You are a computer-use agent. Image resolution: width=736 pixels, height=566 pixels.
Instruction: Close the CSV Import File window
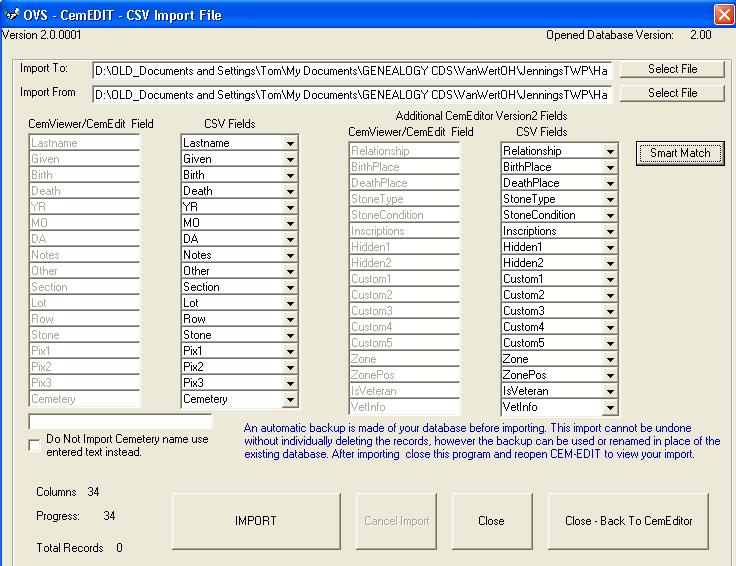(723, 15)
